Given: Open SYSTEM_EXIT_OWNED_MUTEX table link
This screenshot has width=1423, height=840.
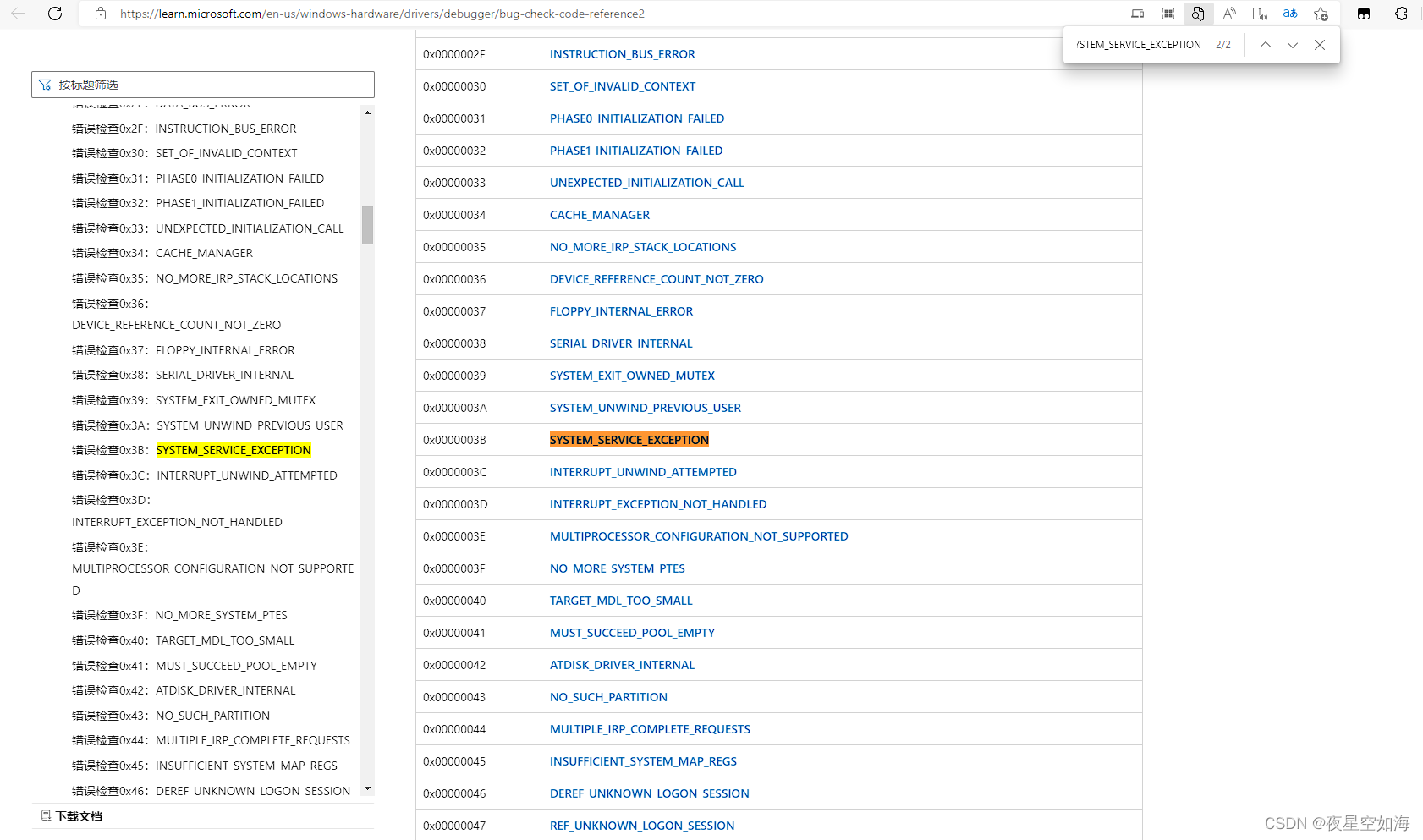Looking at the screenshot, I should coord(632,376).
